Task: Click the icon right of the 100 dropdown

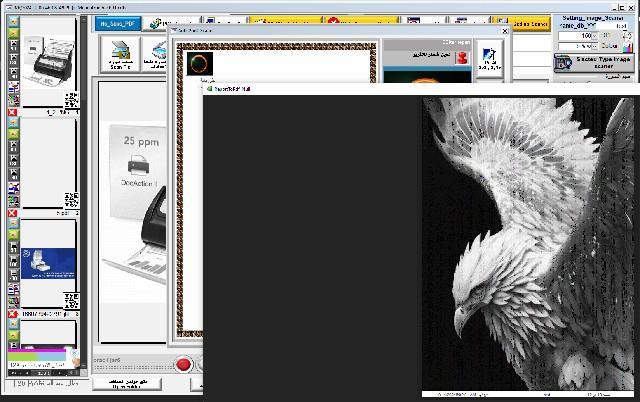Action: point(628,36)
